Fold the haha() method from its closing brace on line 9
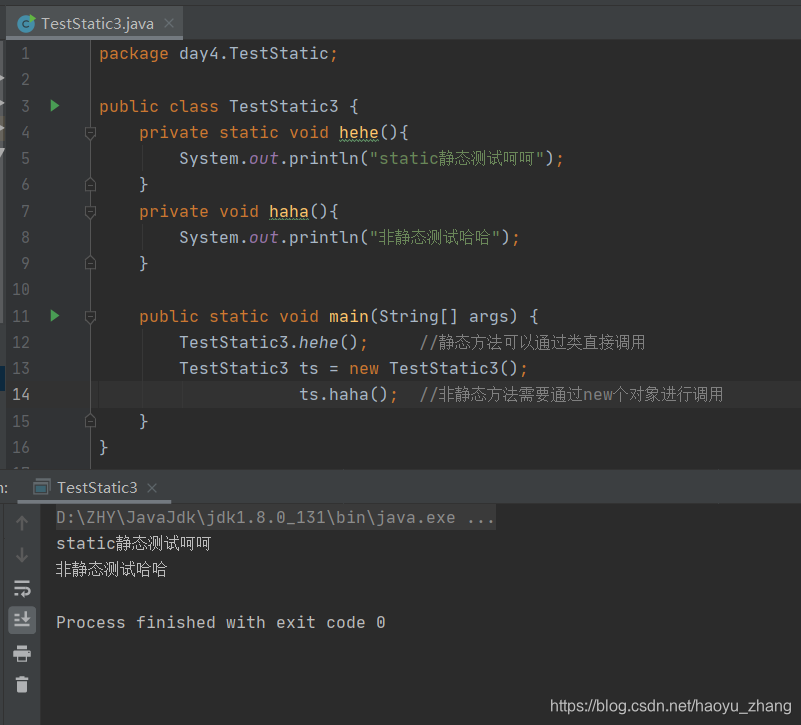The image size is (801, 725). click(90, 263)
